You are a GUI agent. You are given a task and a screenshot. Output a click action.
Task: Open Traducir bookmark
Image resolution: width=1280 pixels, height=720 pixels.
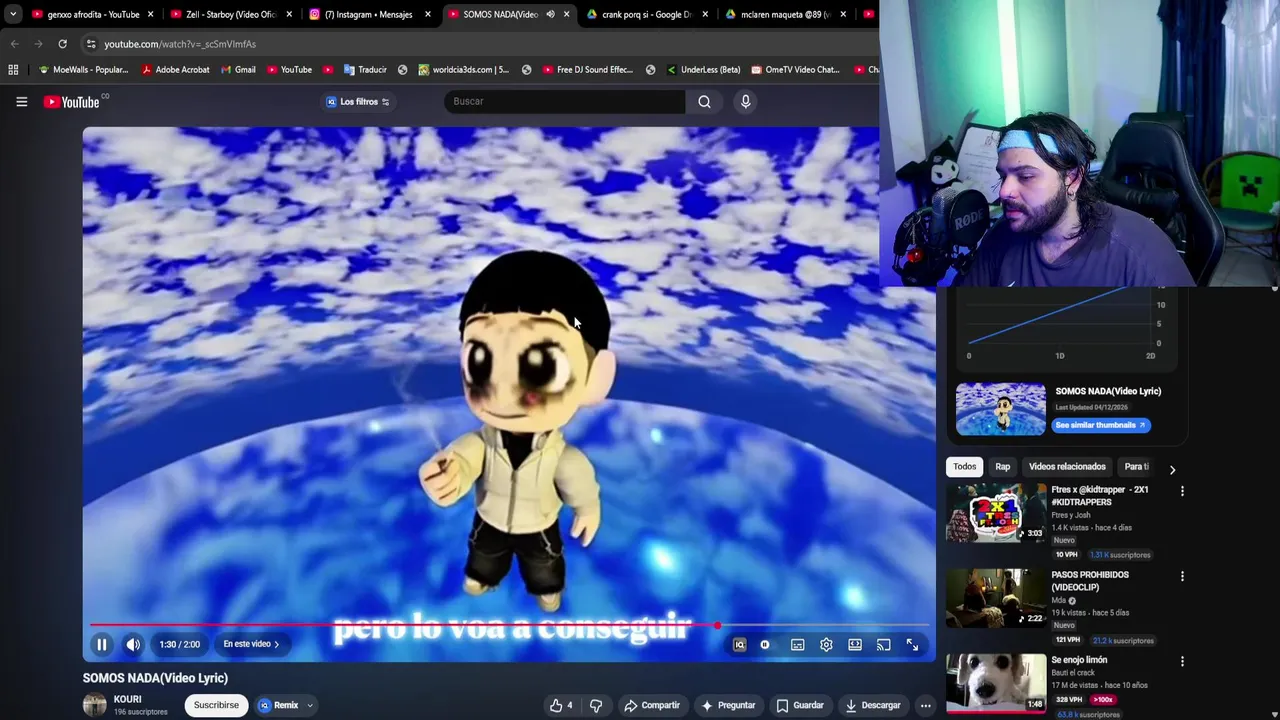365,70
